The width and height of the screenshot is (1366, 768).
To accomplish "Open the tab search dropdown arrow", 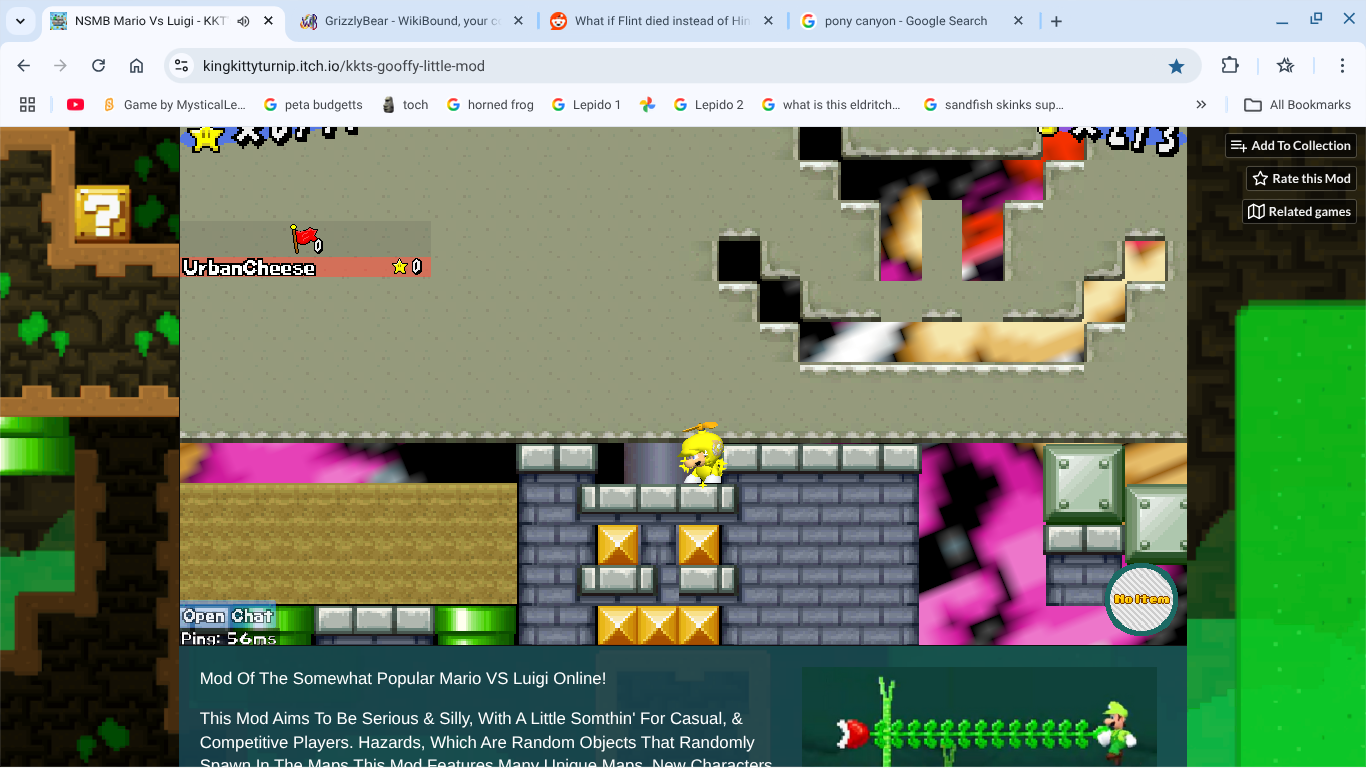I will 20,21.
